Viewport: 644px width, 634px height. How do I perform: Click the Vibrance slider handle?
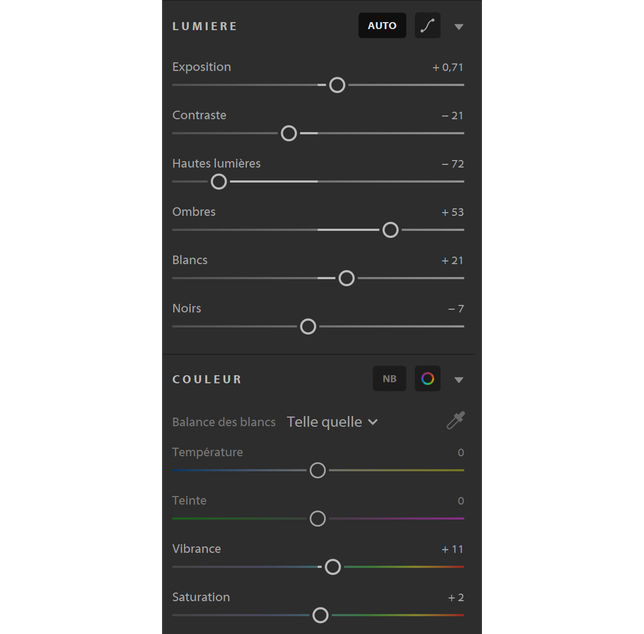pyautogui.click(x=333, y=567)
